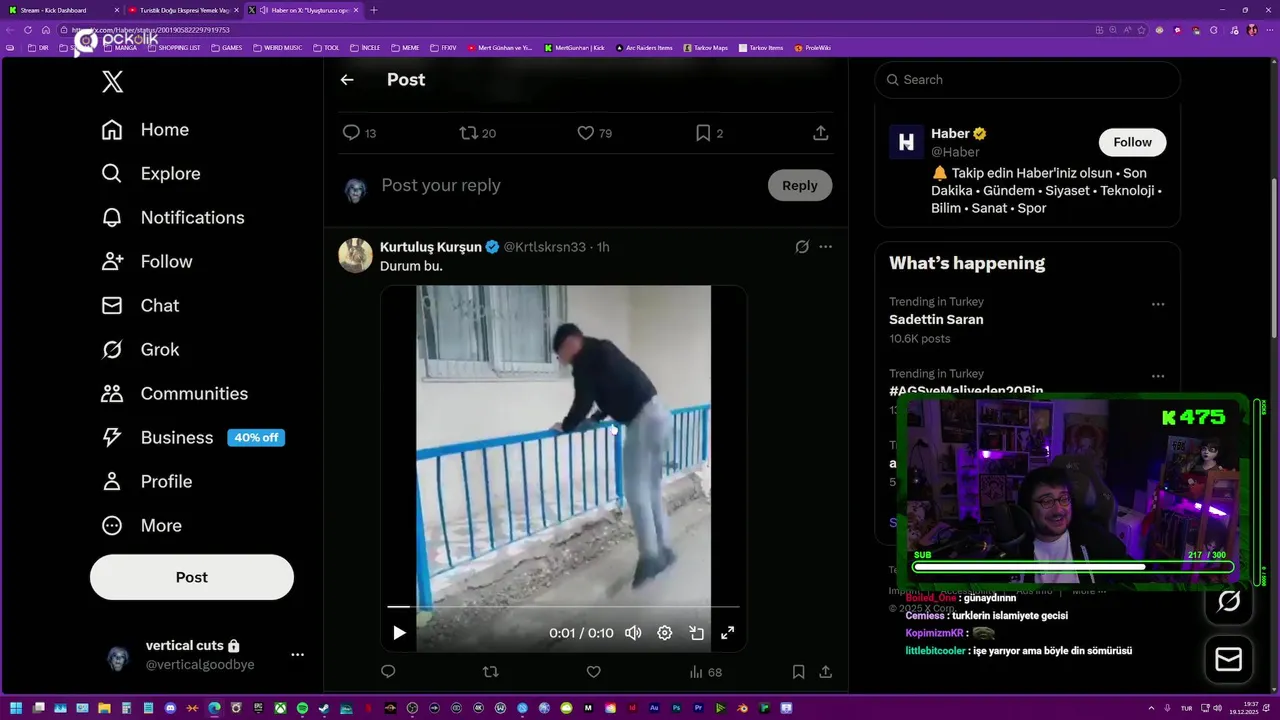Image resolution: width=1280 pixels, height=720 pixels.
Task: Open Explore from the sidebar
Action: (151, 174)
